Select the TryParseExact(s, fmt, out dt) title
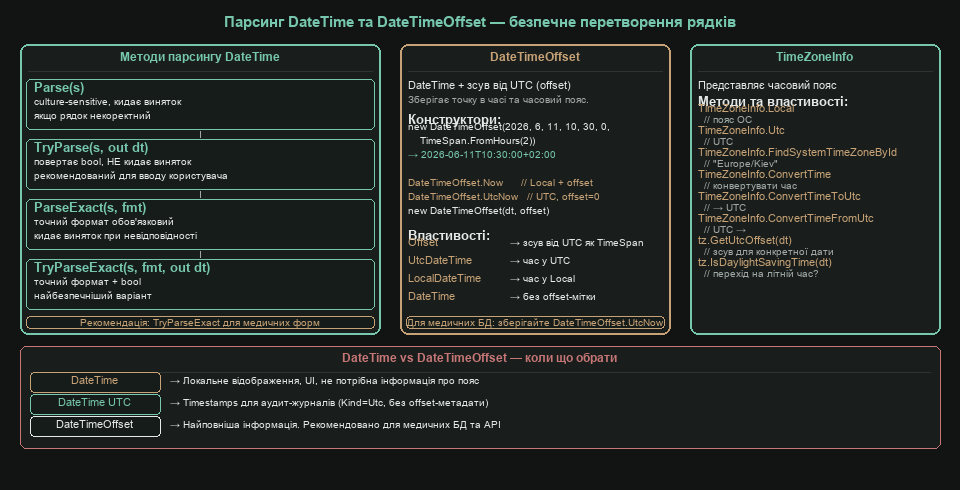 click(122, 268)
